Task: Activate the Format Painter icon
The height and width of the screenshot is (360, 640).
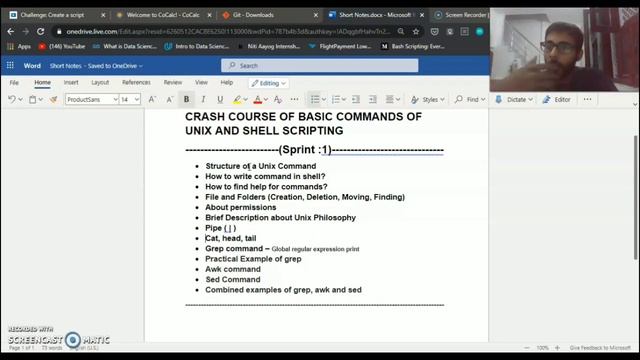Action: point(53,99)
